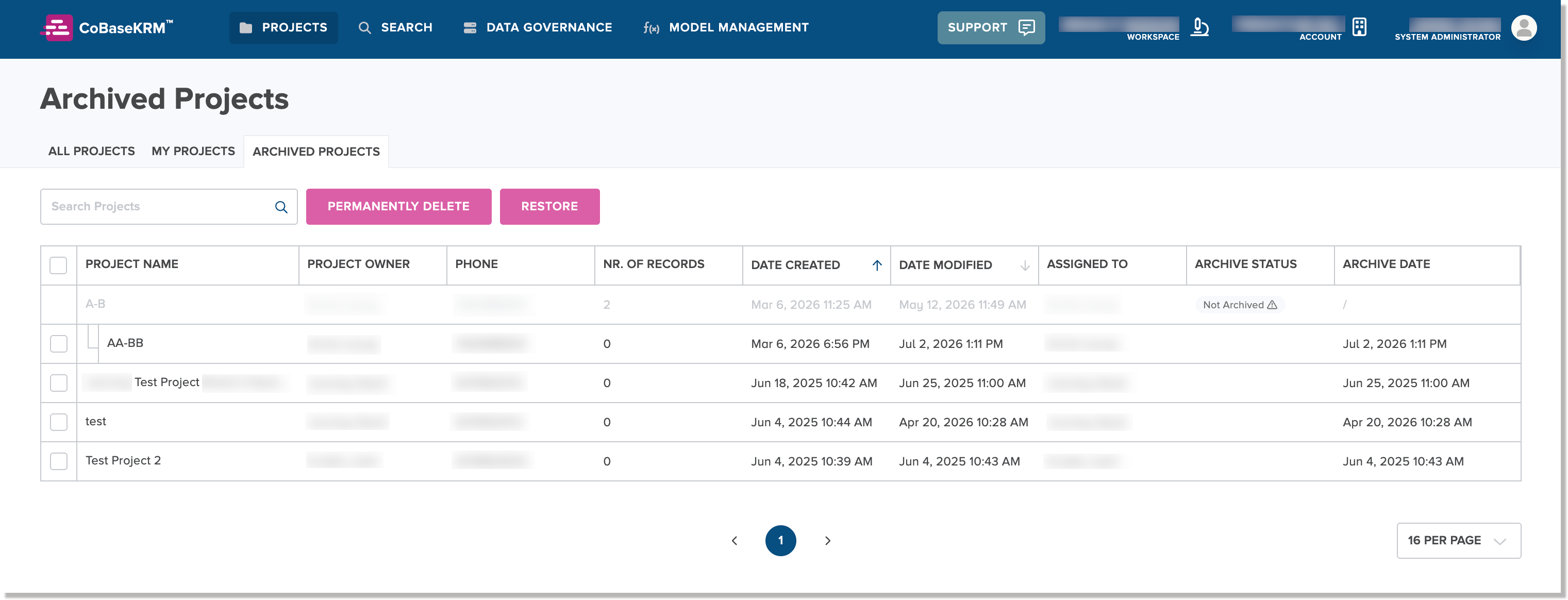Image resolution: width=1568 pixels, height=600 pixels.
Task: Click the Data Governance database icon
Action: pos(469,27)
